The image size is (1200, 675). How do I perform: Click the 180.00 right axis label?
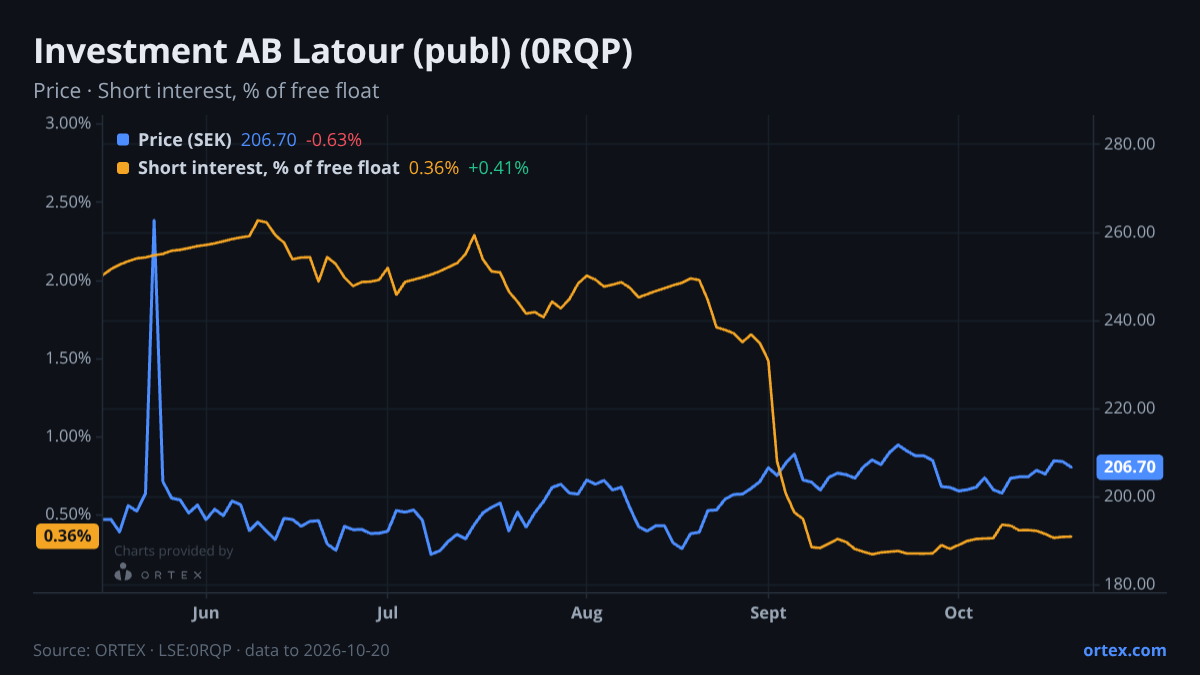coord(1130,584)
